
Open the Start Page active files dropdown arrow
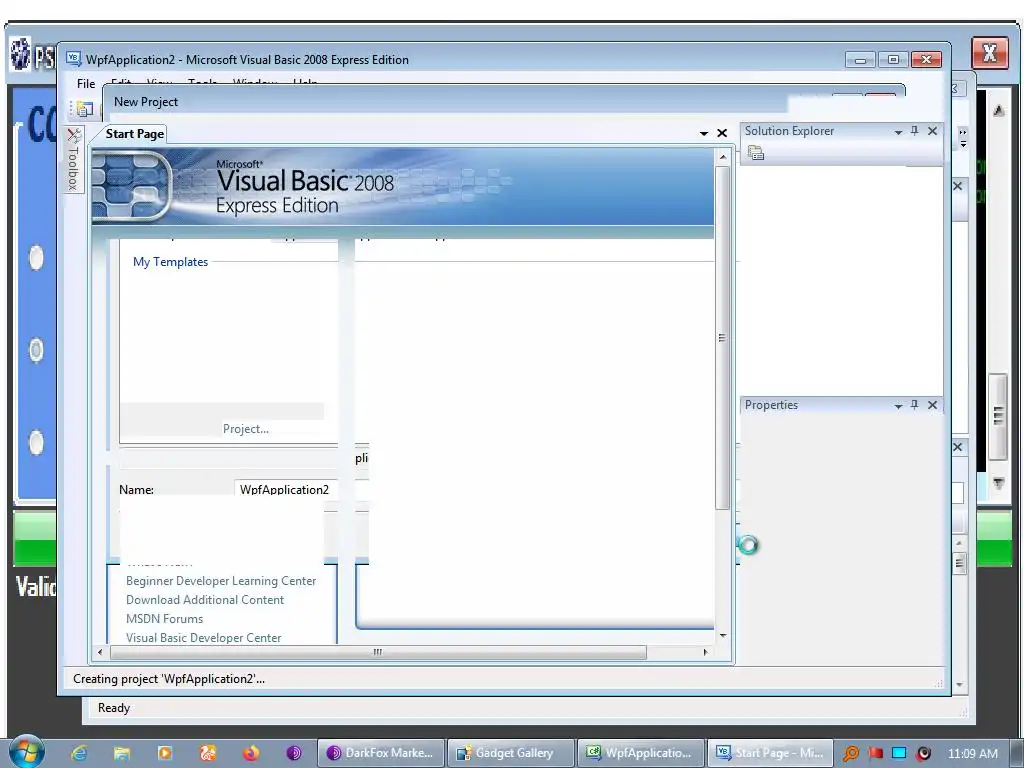click(x=704, y=133)
